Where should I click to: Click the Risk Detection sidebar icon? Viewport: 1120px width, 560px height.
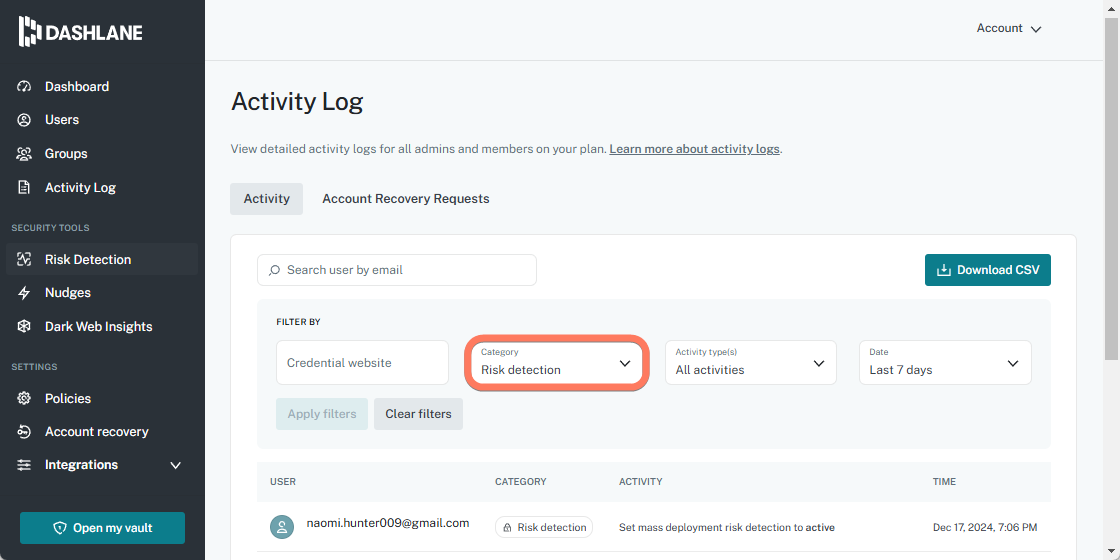[x=25, y=260]
